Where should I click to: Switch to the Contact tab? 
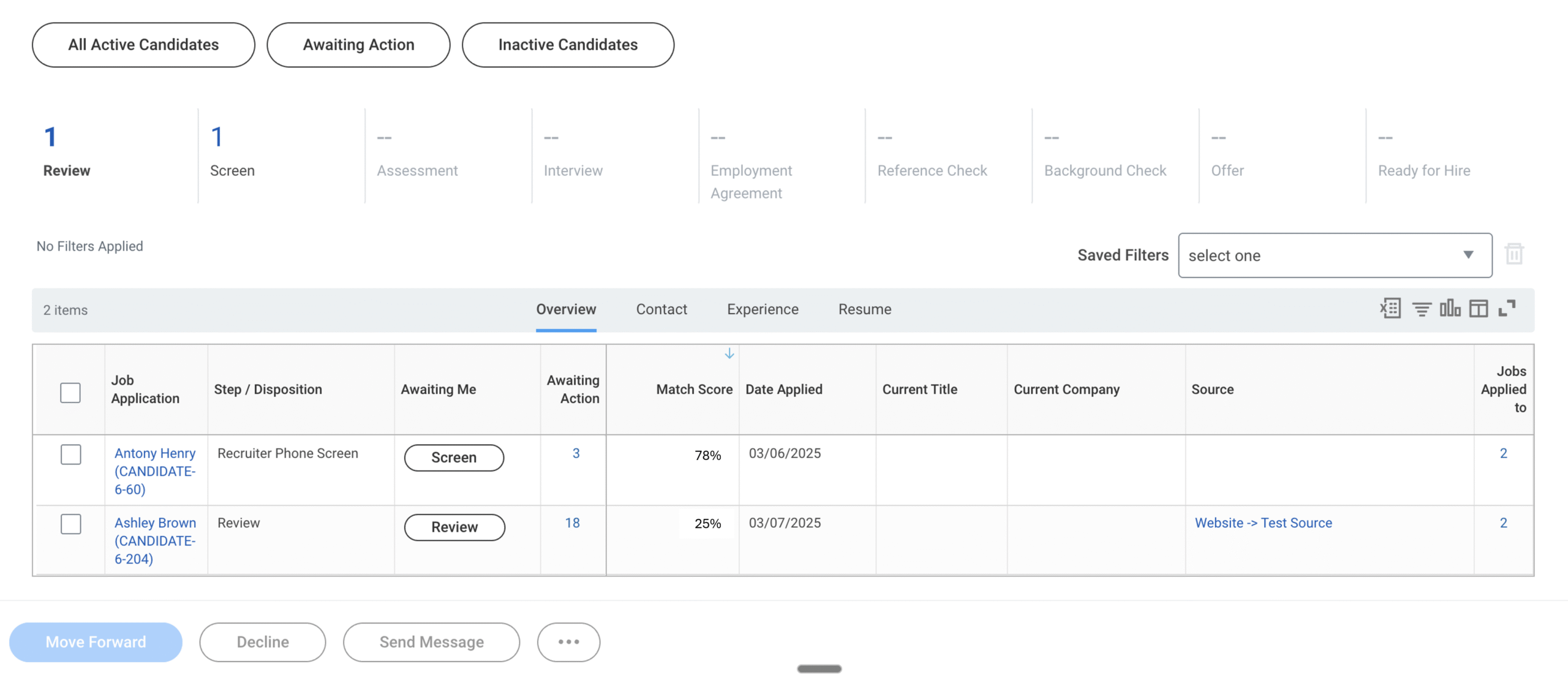661,309
